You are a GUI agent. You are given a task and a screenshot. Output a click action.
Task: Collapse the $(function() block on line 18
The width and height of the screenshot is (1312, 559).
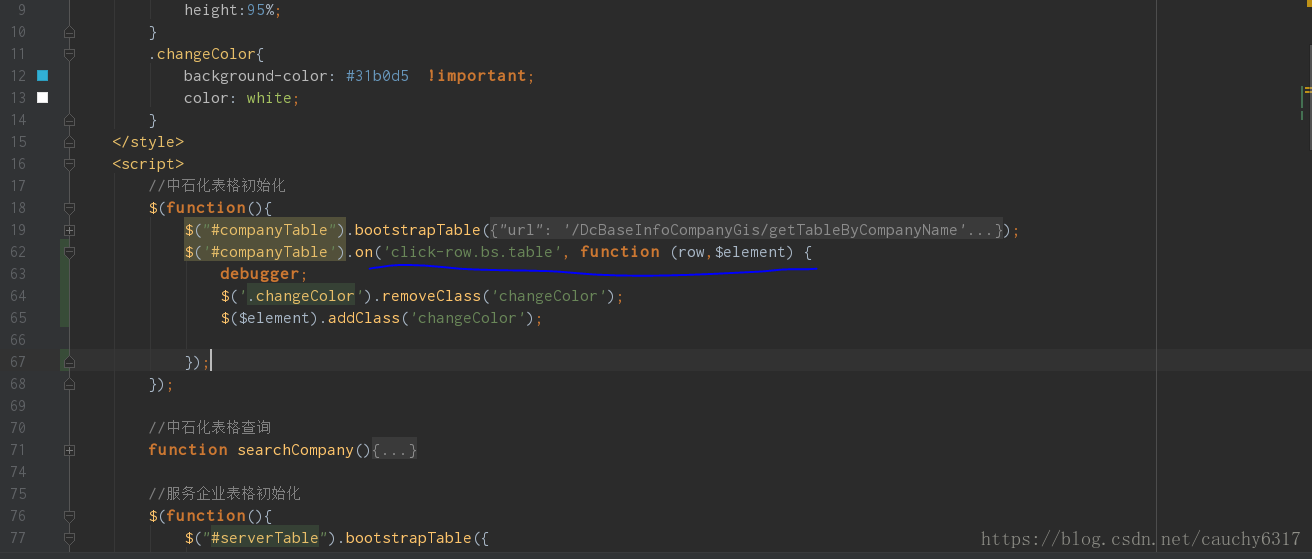click(x=69, y=208)
